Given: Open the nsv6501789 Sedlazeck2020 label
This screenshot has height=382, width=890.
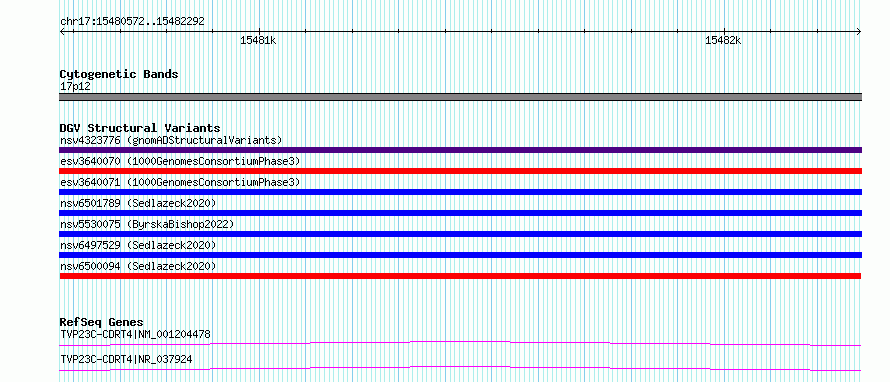Looking at the screenshot, I should [x=138, y=203].
